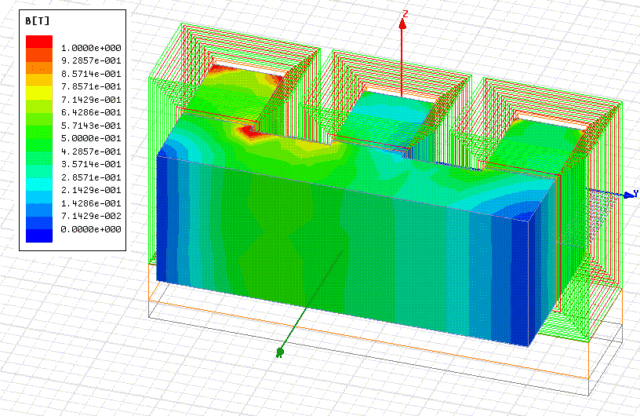Click the legend value 4.2857e-001
640x416 pixels.
[x=91, y=151]
